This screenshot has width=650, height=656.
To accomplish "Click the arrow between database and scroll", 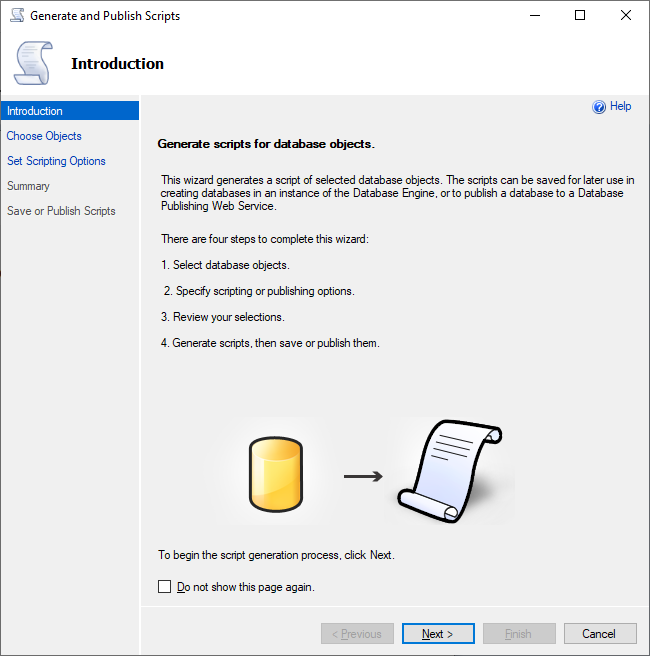I will tap(363, 476).
